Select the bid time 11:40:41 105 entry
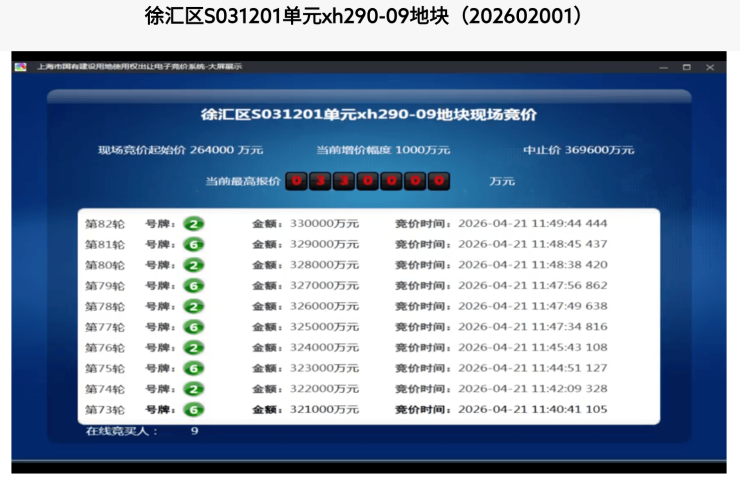The image size is (740, 479). pos(532,410)
